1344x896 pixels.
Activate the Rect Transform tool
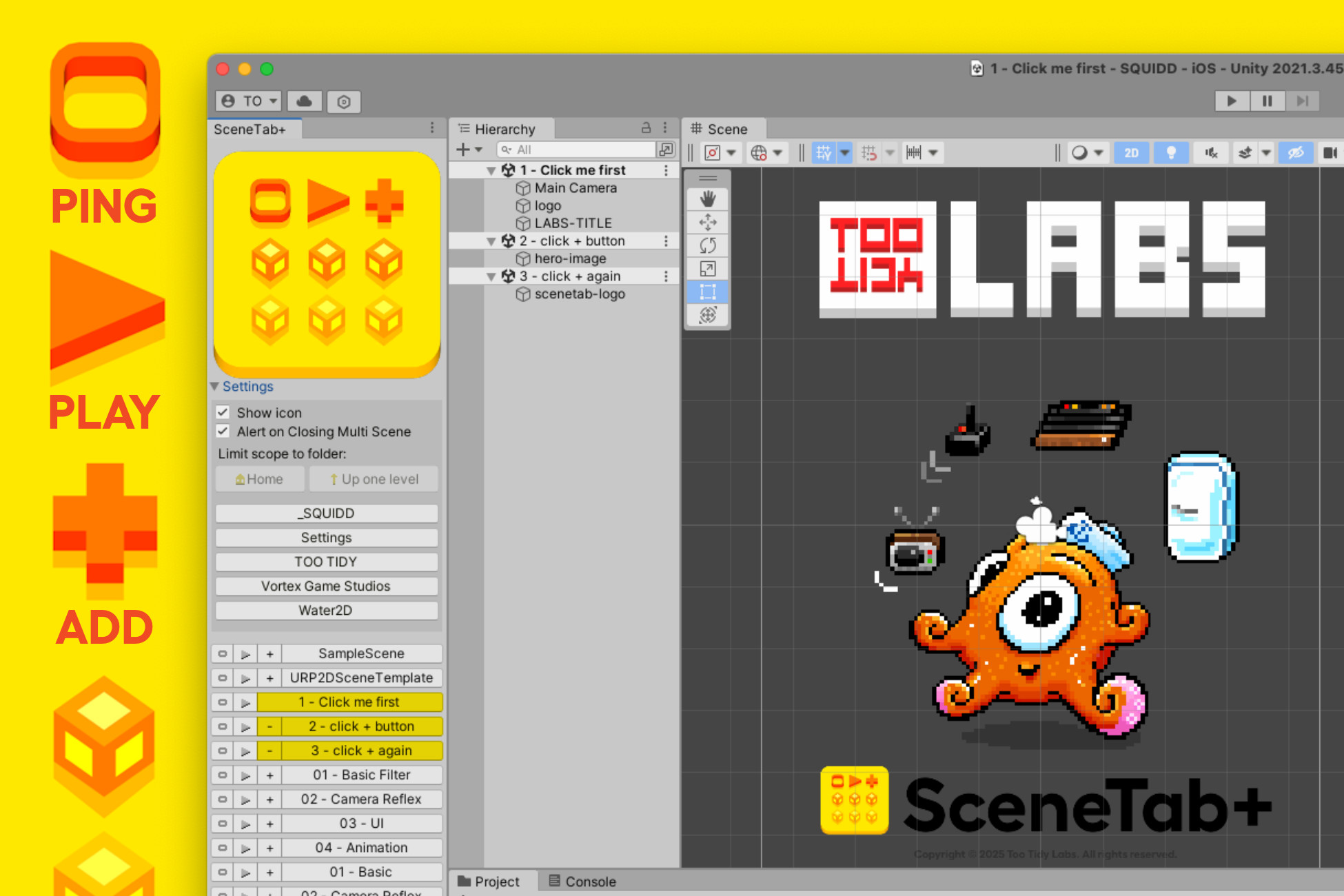tap(706, 292)
